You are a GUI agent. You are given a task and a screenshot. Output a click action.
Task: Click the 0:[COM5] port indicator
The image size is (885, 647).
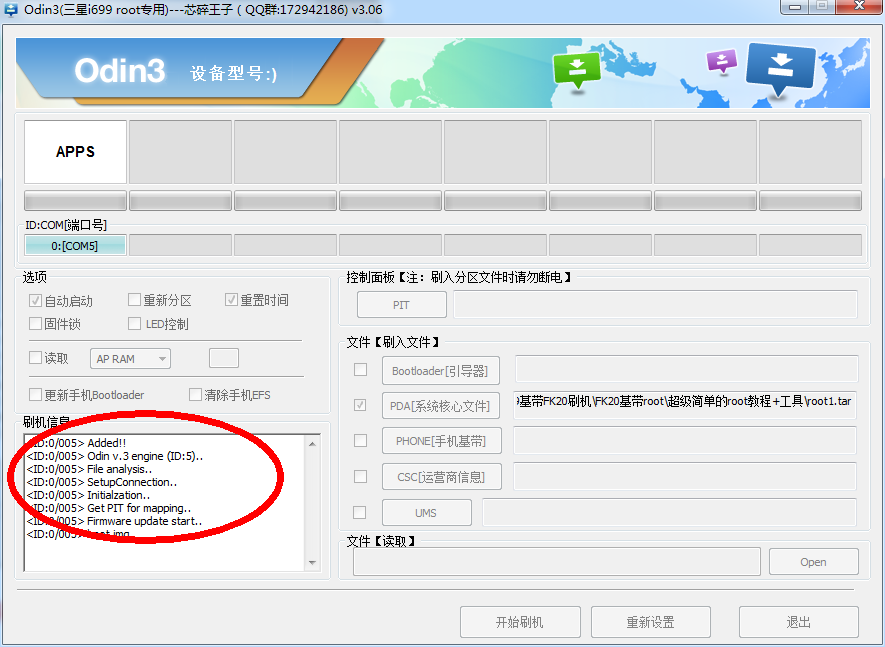coord(75,246)
